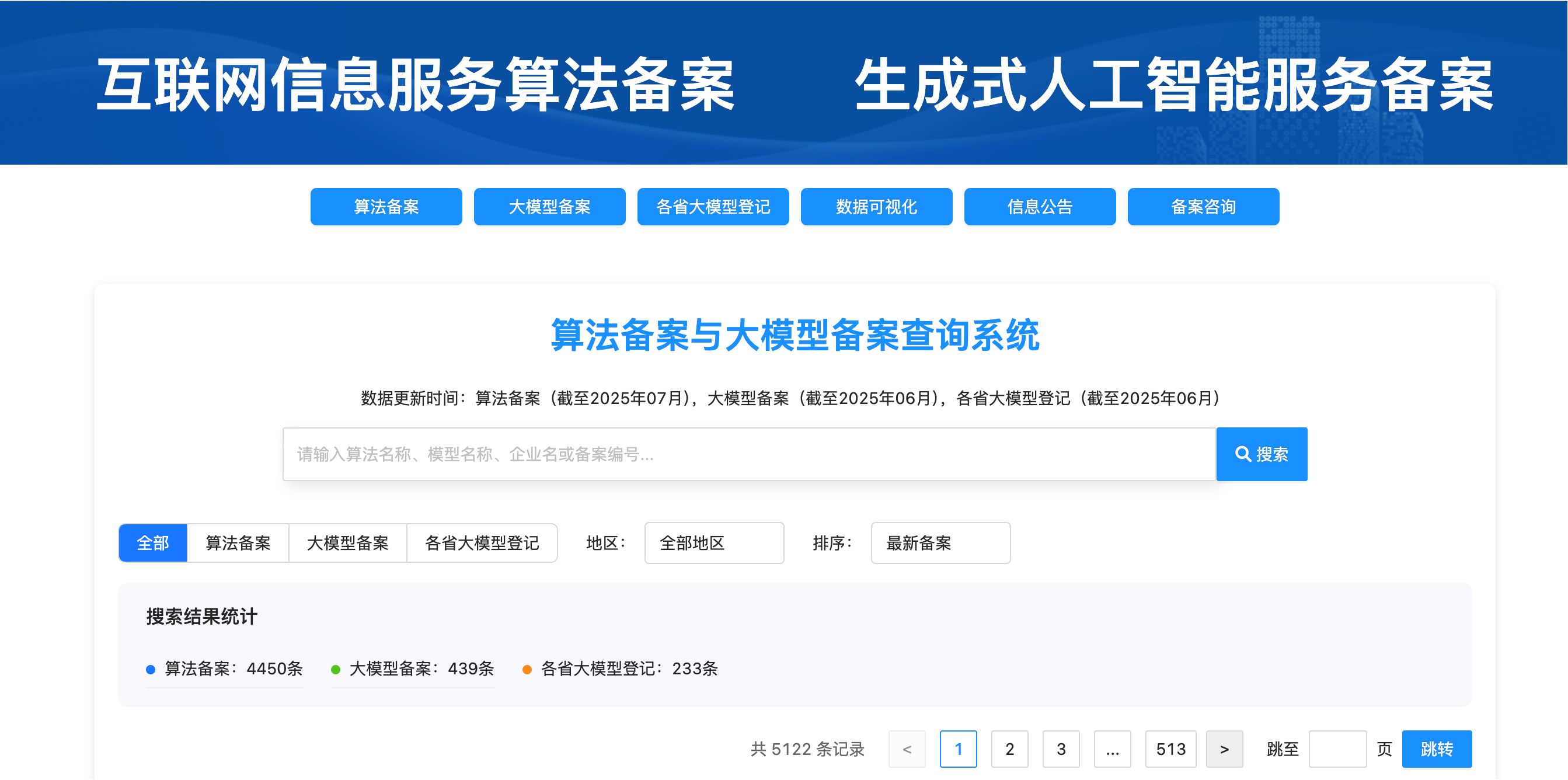The image size is (1568, 780).
Task: Go to page 2 of results
Action: [x=1009, y=749]
